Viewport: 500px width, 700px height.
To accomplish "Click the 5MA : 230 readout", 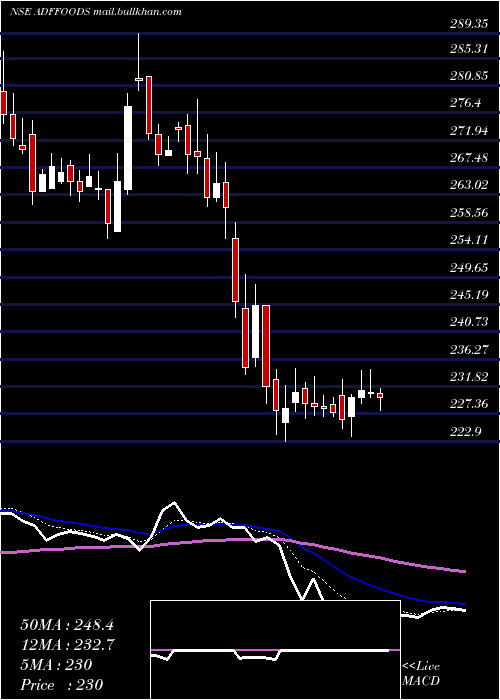I will tap(56, 665).
